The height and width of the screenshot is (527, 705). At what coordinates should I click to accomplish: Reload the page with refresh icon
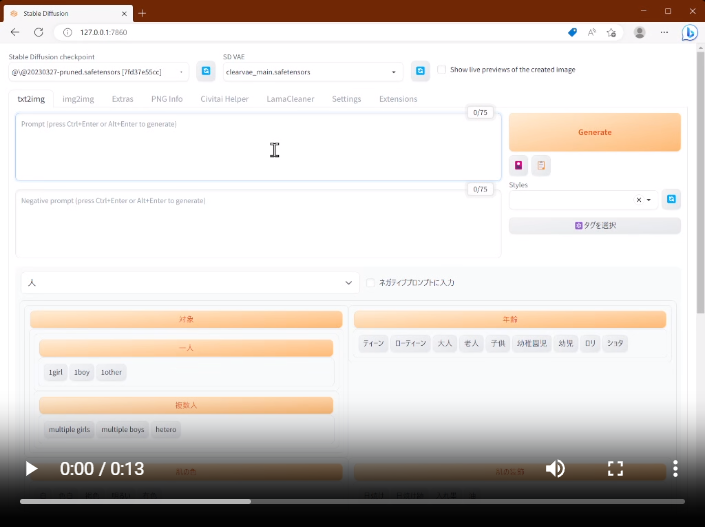click(x=39, y=32)
